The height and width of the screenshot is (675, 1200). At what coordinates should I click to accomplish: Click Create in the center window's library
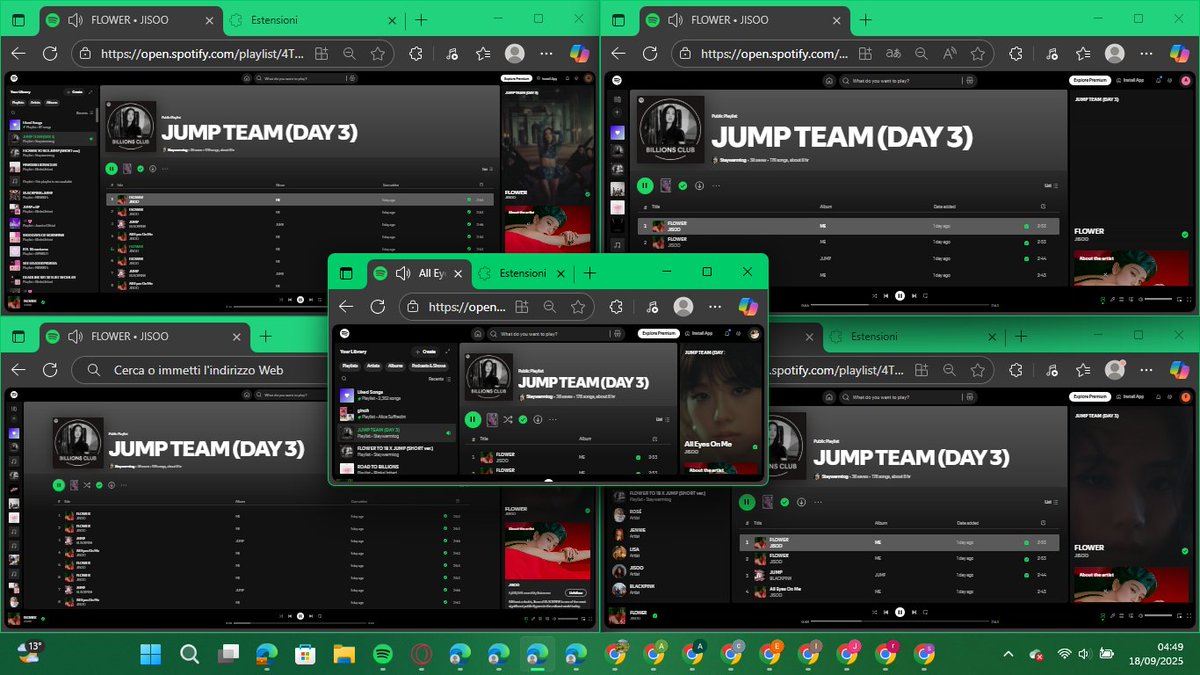[x=425, y=352]
